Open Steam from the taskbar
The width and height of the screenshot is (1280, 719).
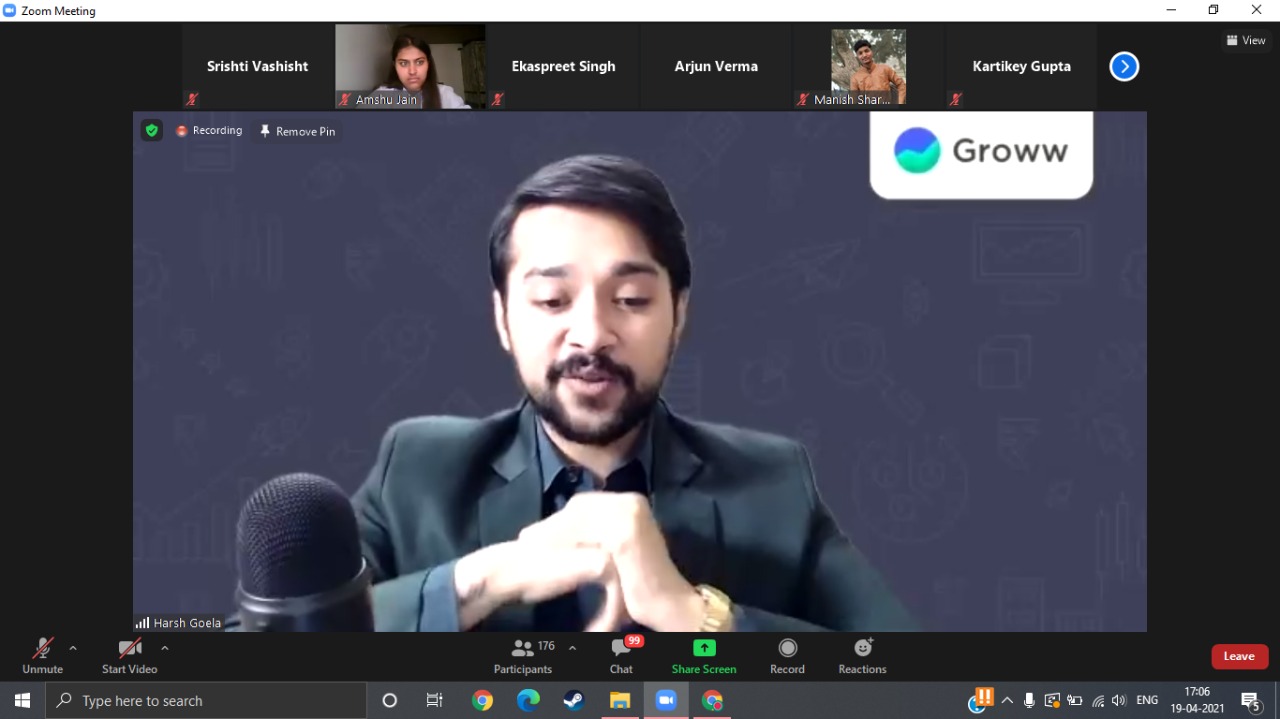point(574,701)
